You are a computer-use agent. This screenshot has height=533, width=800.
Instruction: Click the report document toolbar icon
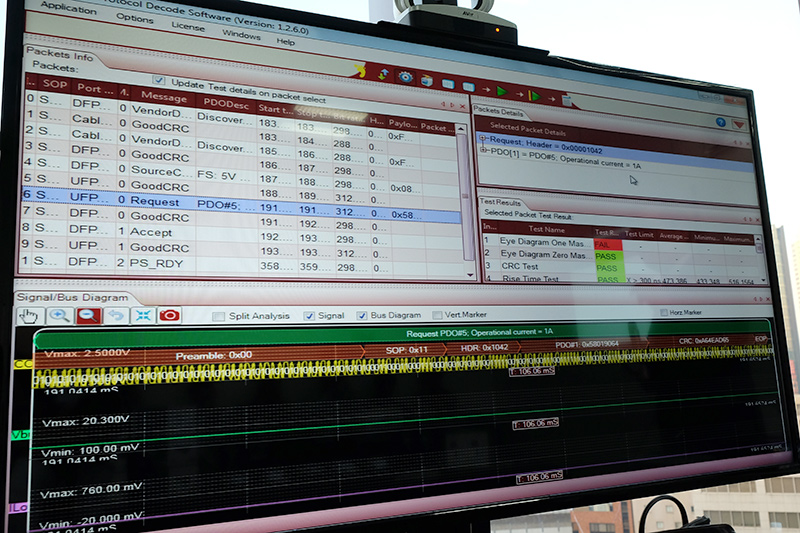(567, 100)
